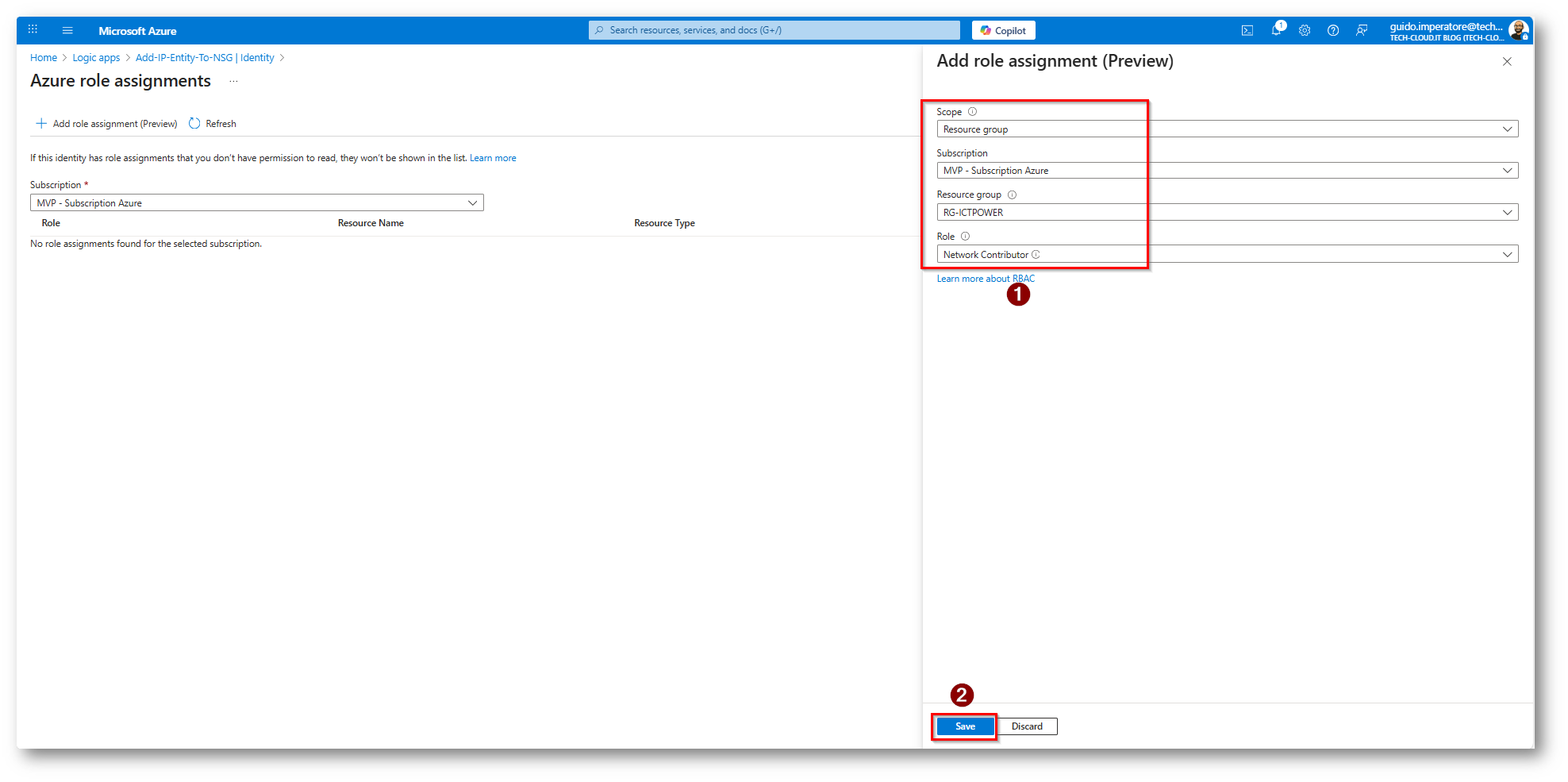Click the user account avatar

(1519, 30)
